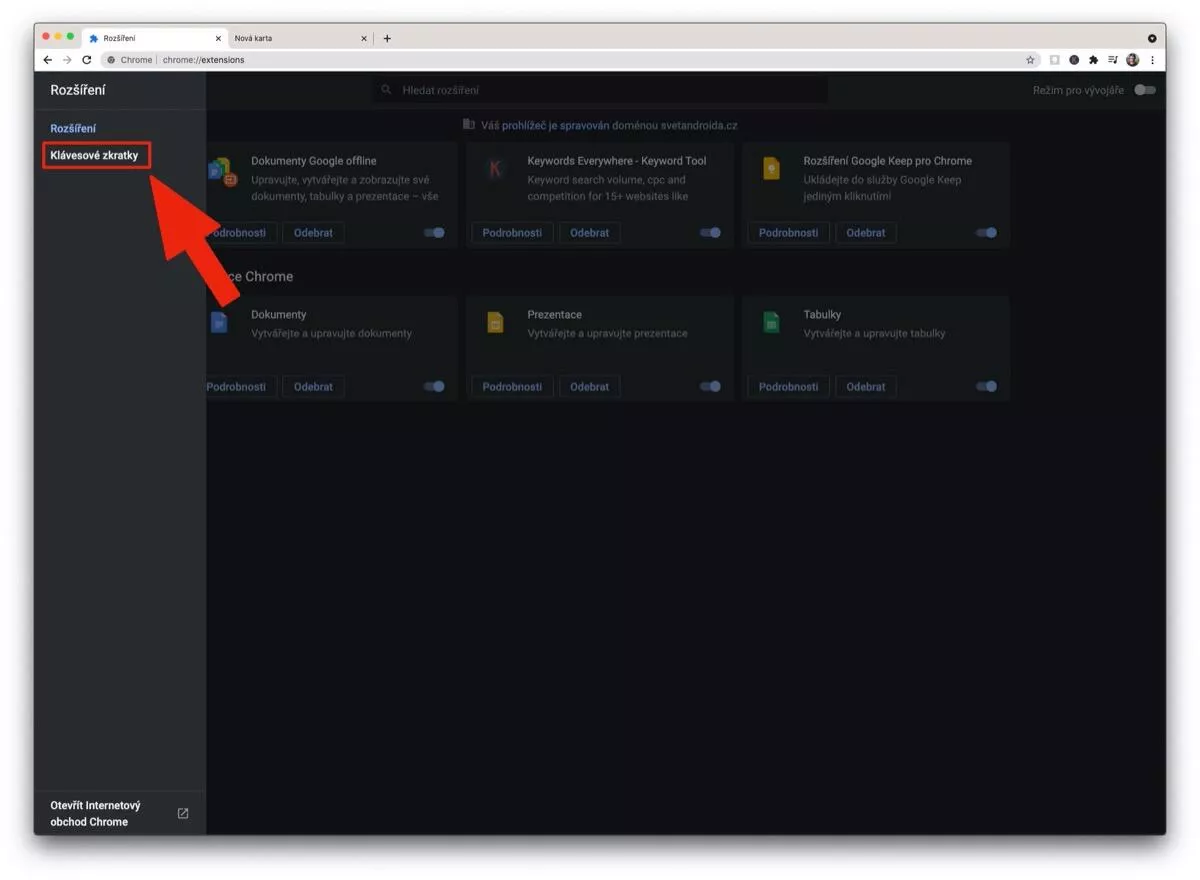Click the tab search arrow in the title bar
The width and height of the screenshot is (1200, 880).
click(x=1152, y=38)
